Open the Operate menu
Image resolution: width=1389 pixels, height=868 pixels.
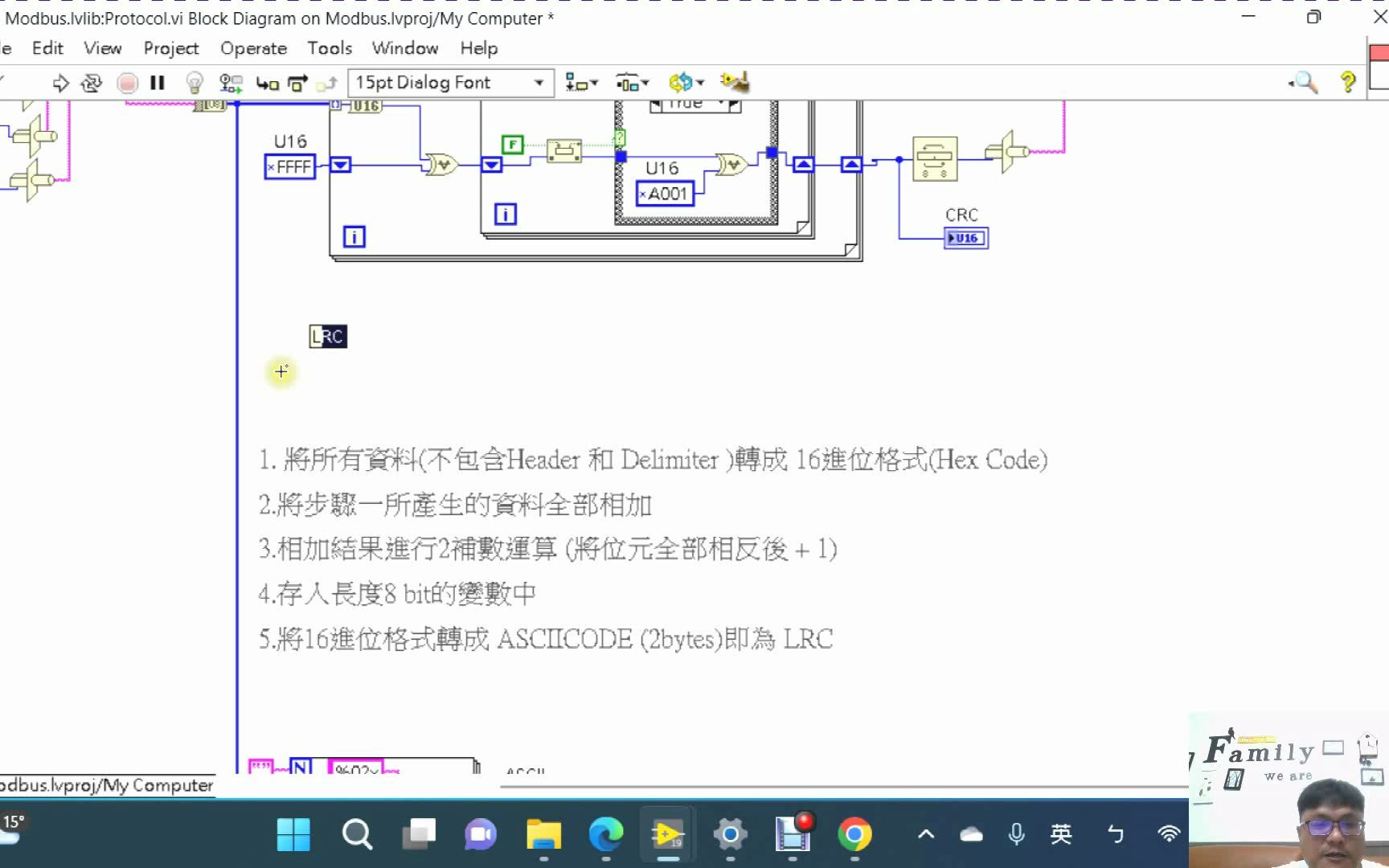click(253, 48)
